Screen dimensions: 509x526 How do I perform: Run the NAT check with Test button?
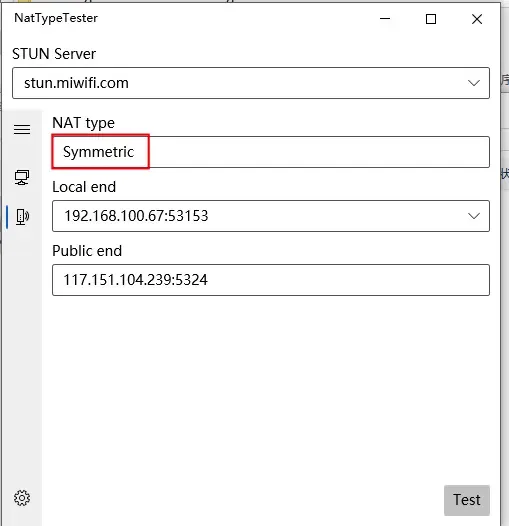tap(467, 500)
